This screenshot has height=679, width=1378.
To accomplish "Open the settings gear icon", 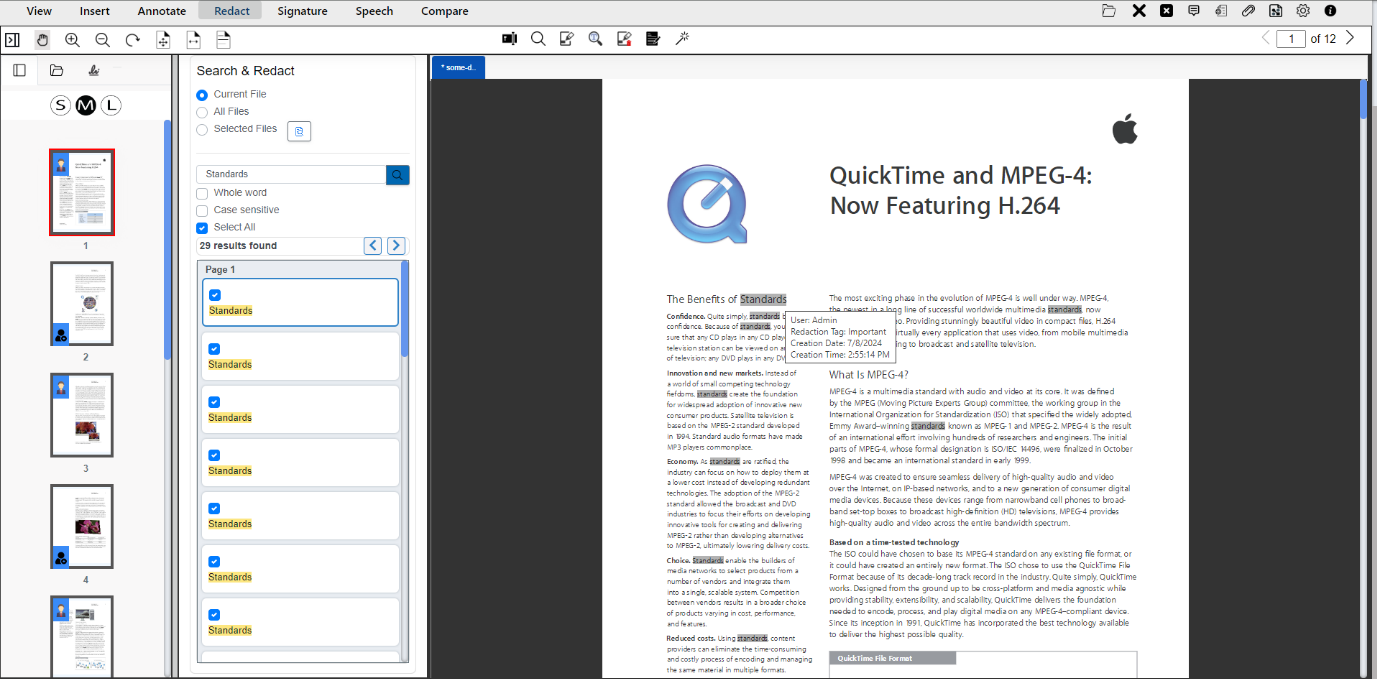I will point(1303,11).
